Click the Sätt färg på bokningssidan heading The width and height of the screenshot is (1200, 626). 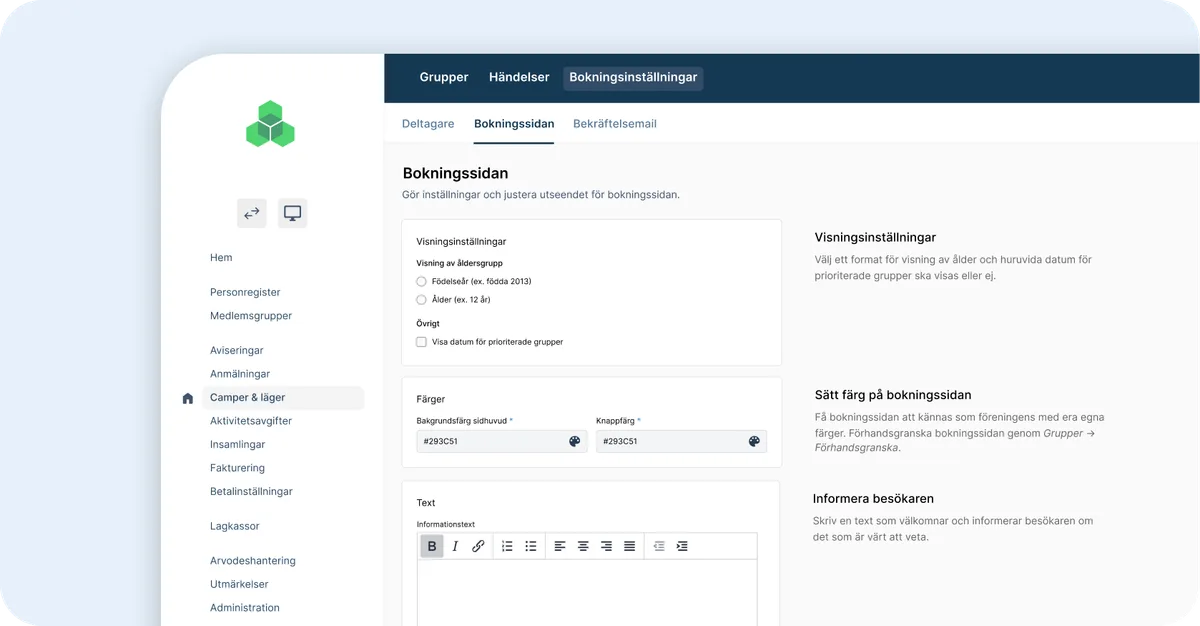pyautogui.click(x=893, y=395)
